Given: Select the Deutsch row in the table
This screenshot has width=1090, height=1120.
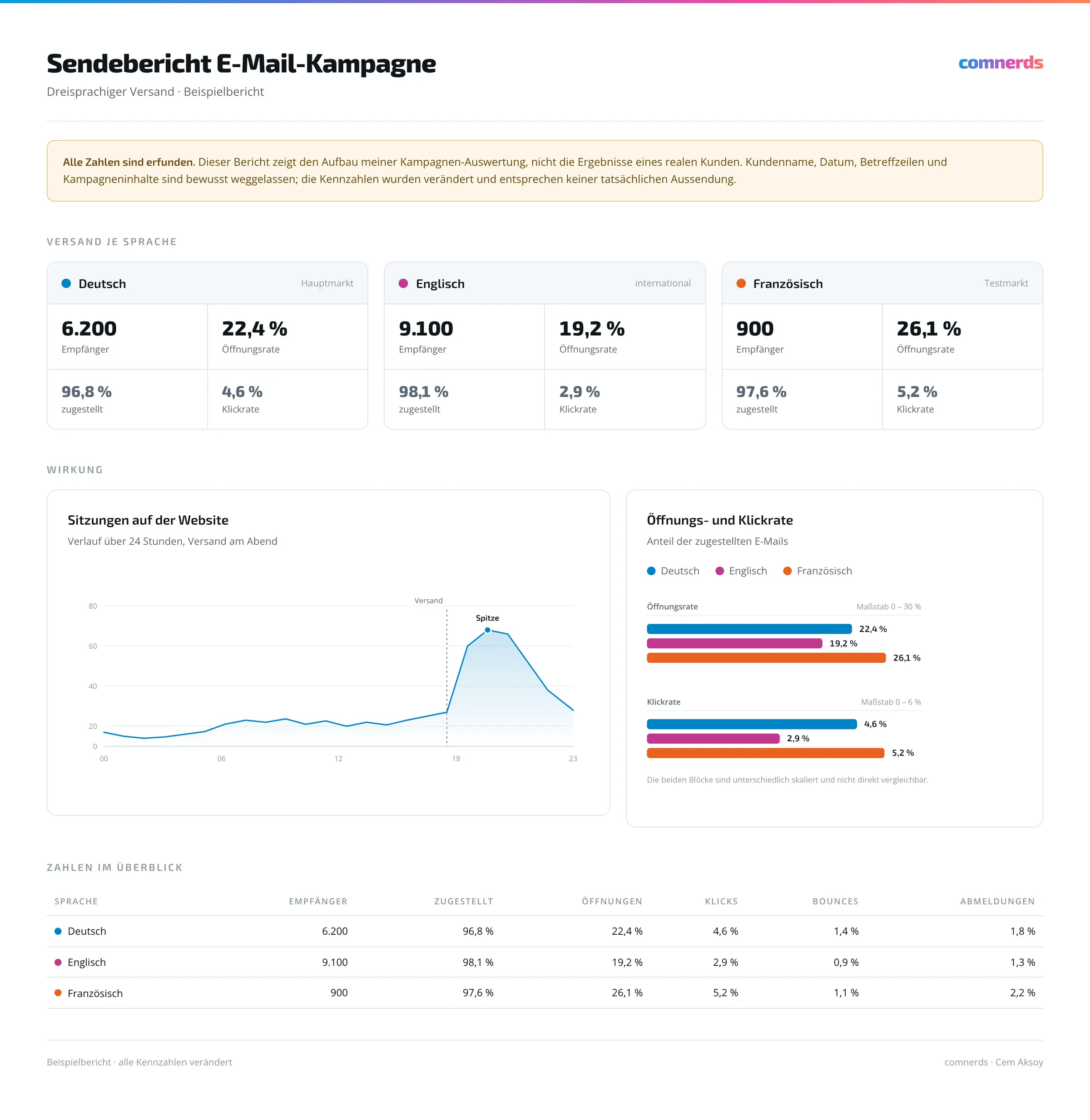Looking at the screenshot, I should click(545, 931).
